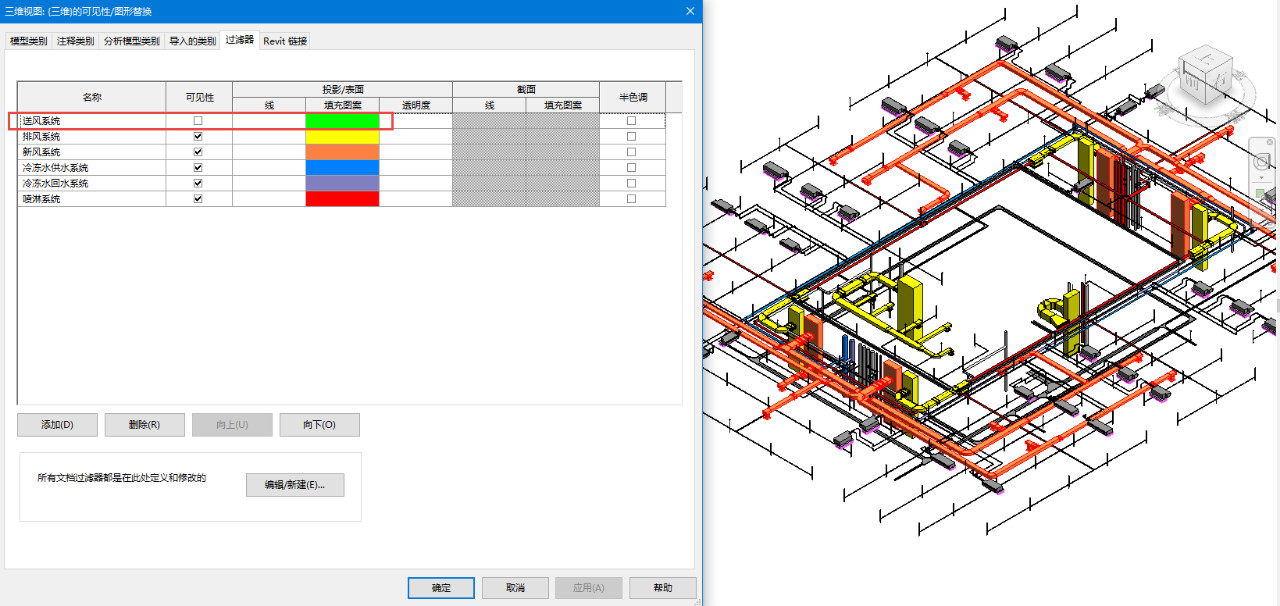The height and width of the screenshot is (606, 1280).
Task: Move filter down with 向下(O)
Action: point(320,425)
